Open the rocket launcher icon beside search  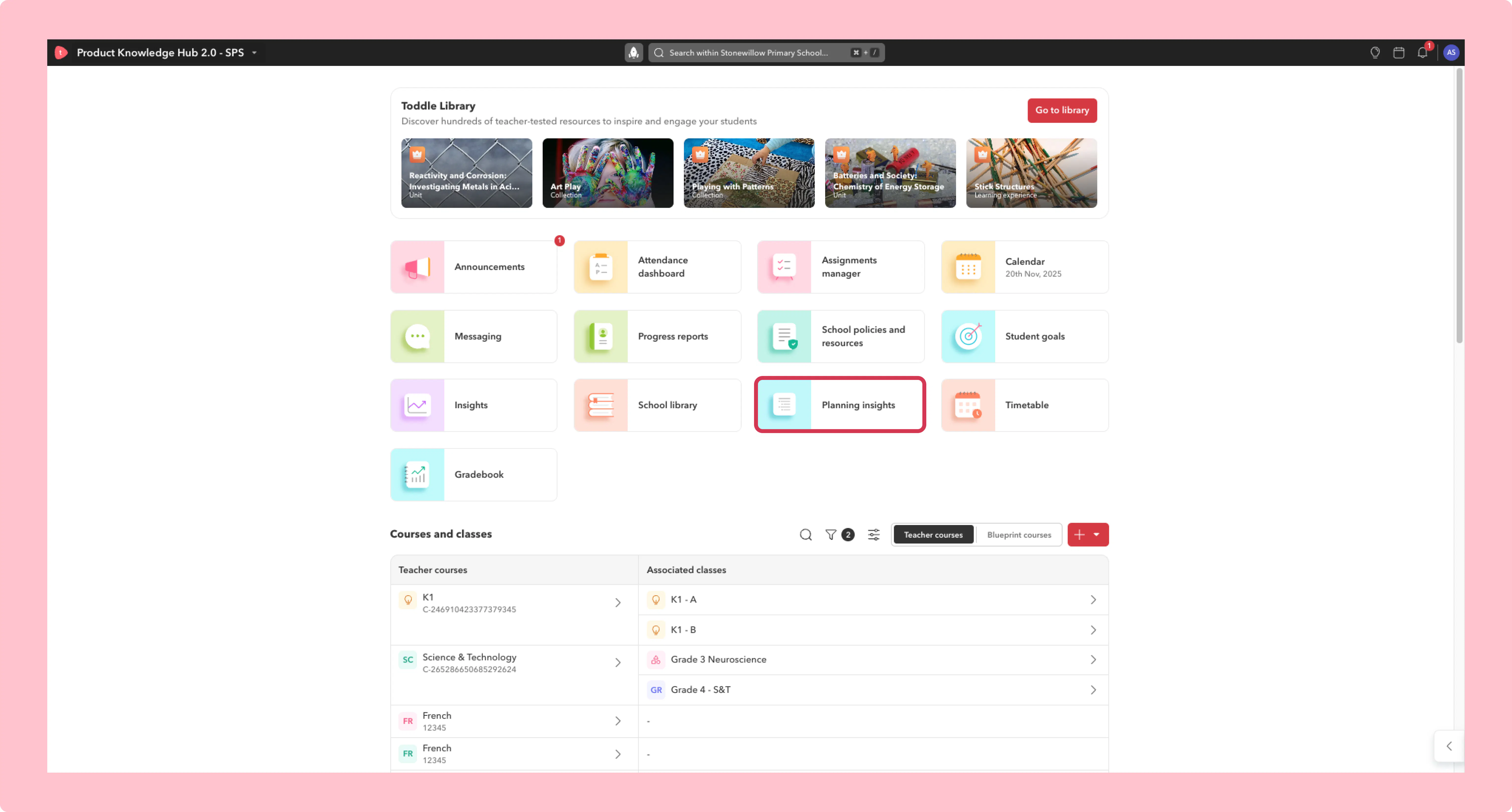(633, 53)
